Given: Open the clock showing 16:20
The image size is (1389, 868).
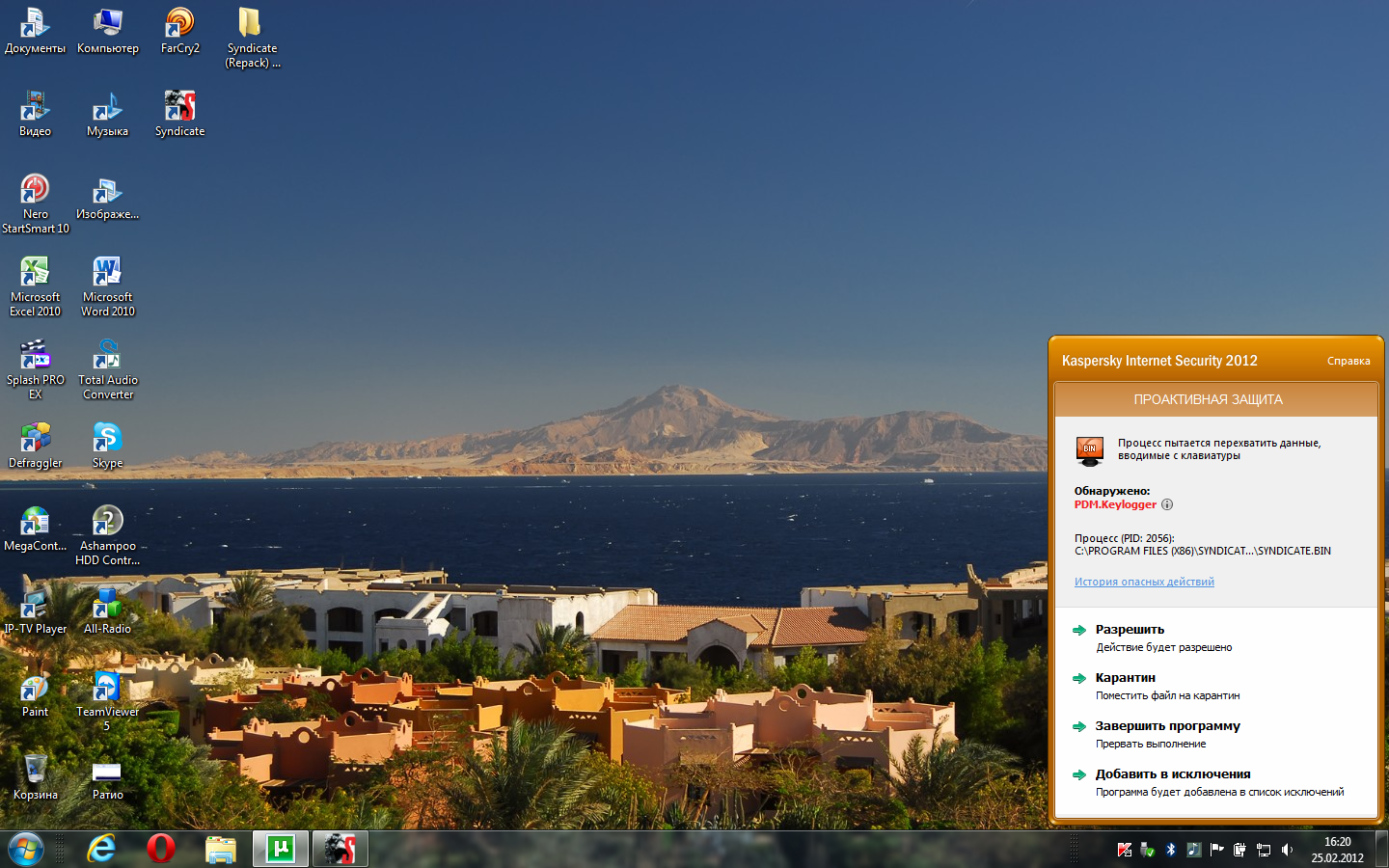Looking at the screenshot, I should point(1337,850).
